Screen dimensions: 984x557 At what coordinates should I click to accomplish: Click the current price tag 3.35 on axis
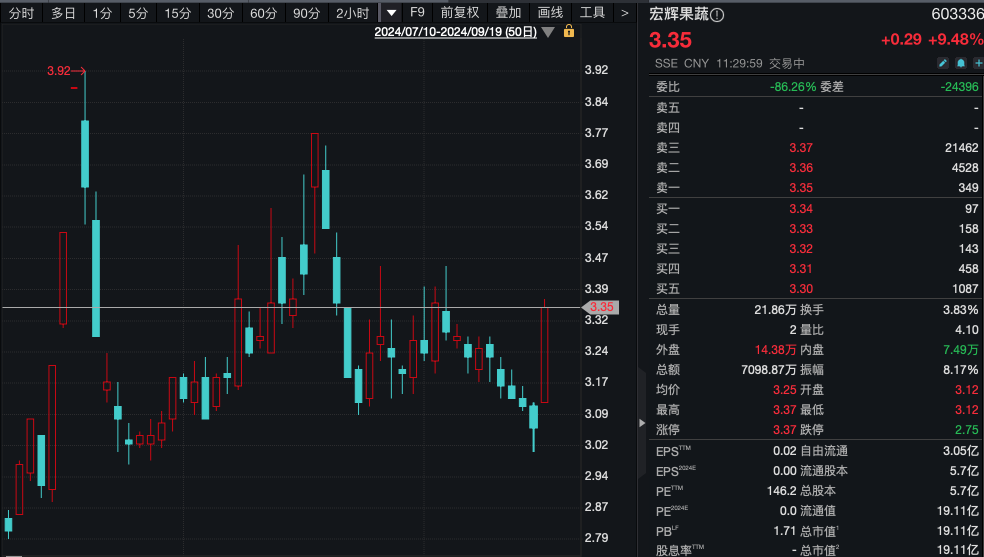coord(600,307)
